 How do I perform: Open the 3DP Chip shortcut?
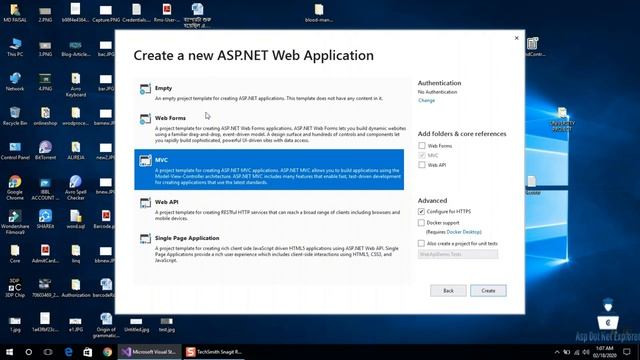15,288
